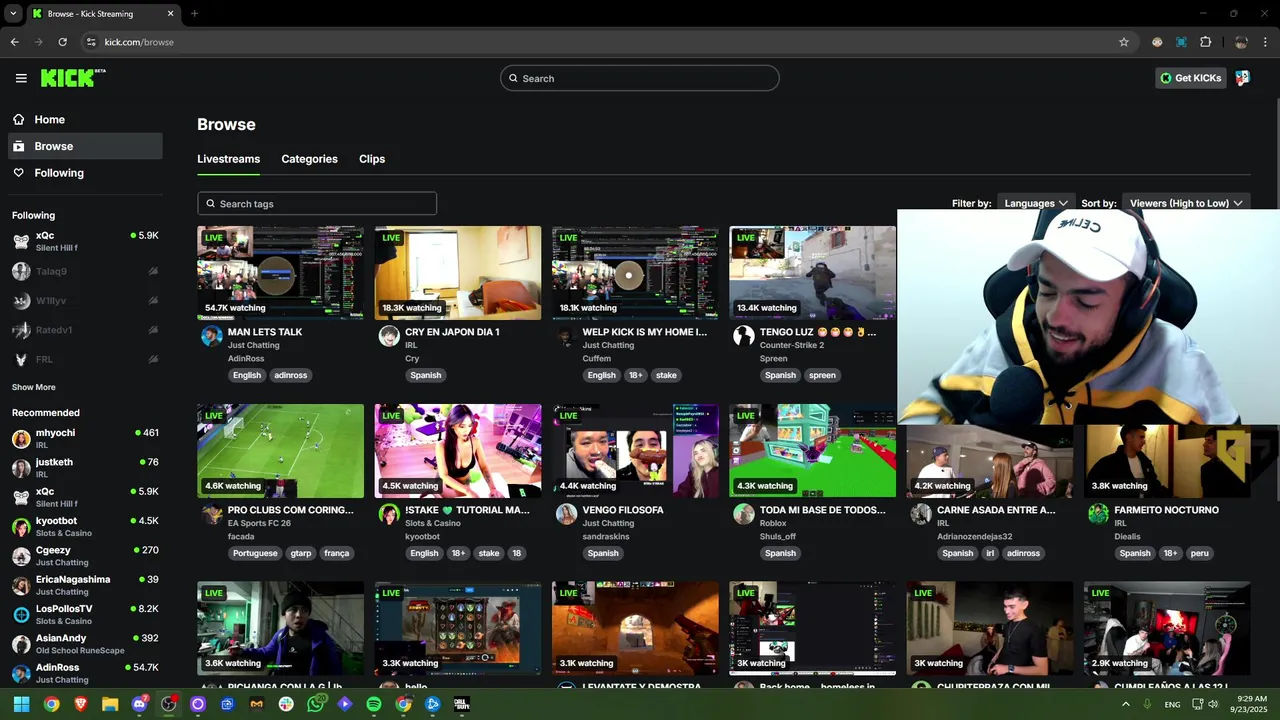Click the blue screenshot extension icon

pyautogui.click(x=1181, y=42)
